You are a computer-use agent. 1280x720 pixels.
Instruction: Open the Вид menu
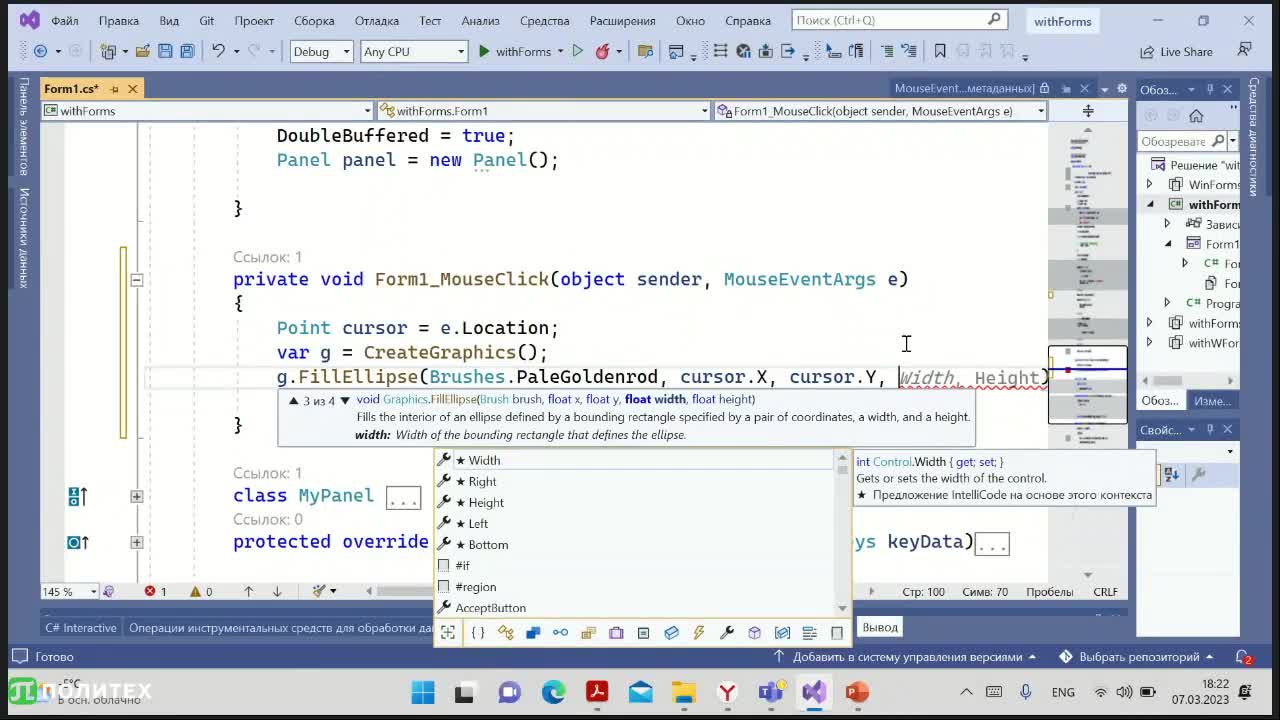(169, 20)
